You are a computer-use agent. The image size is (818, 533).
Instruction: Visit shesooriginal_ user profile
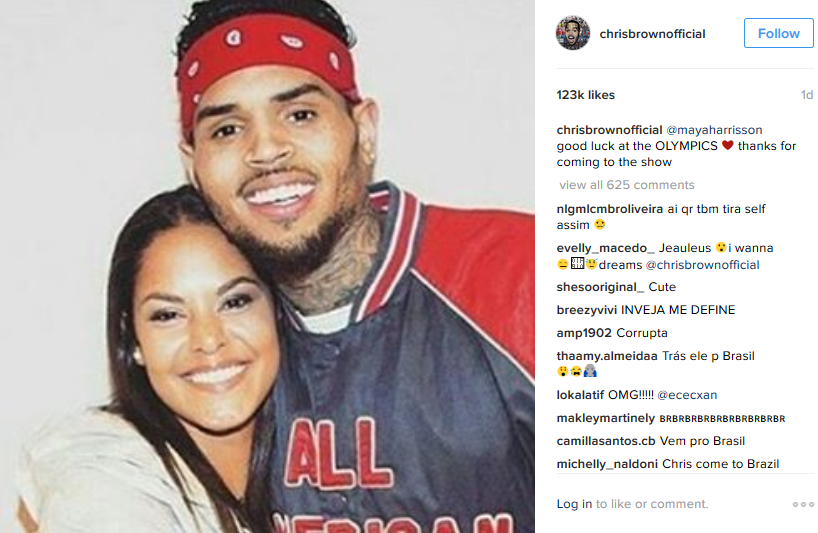click(x=600, y=287)
